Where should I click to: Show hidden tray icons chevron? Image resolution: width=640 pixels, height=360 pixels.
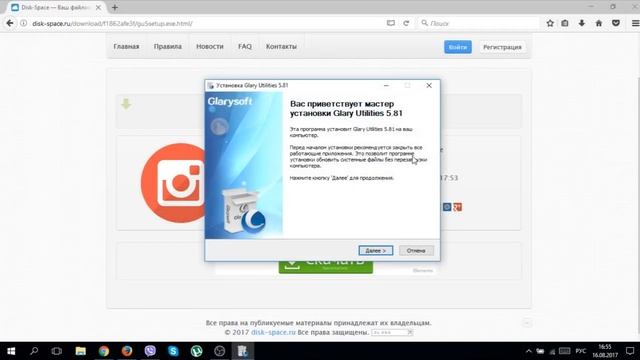click(529, 351)
